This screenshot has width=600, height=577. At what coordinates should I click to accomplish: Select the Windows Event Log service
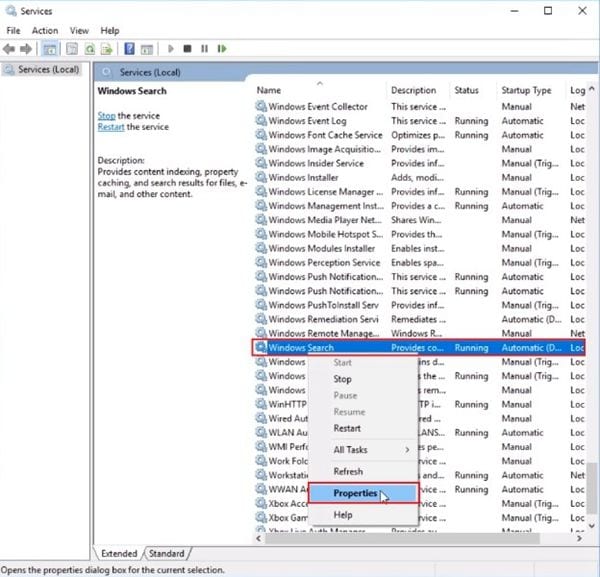pyautogui.click(x=419, y=121)
